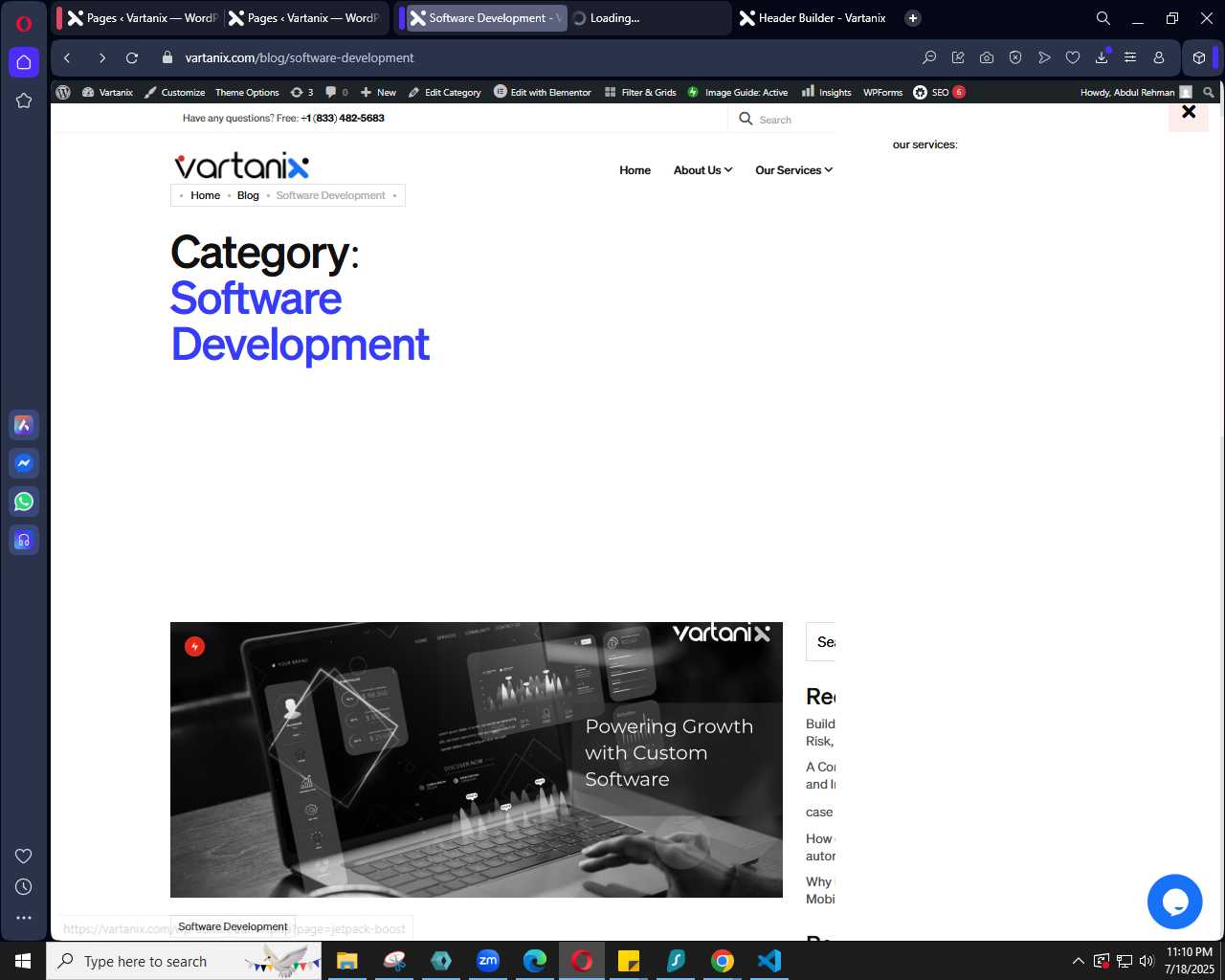This screenshot has width=1225, height=980.
Task: Click the address bar URL field
Action: (x=299, y=57)
